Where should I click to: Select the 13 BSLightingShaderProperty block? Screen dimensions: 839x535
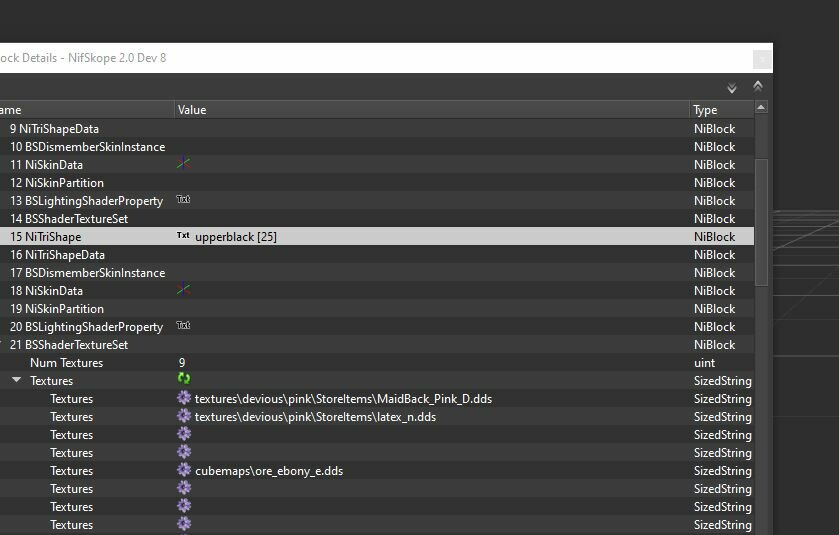(377, 201)
